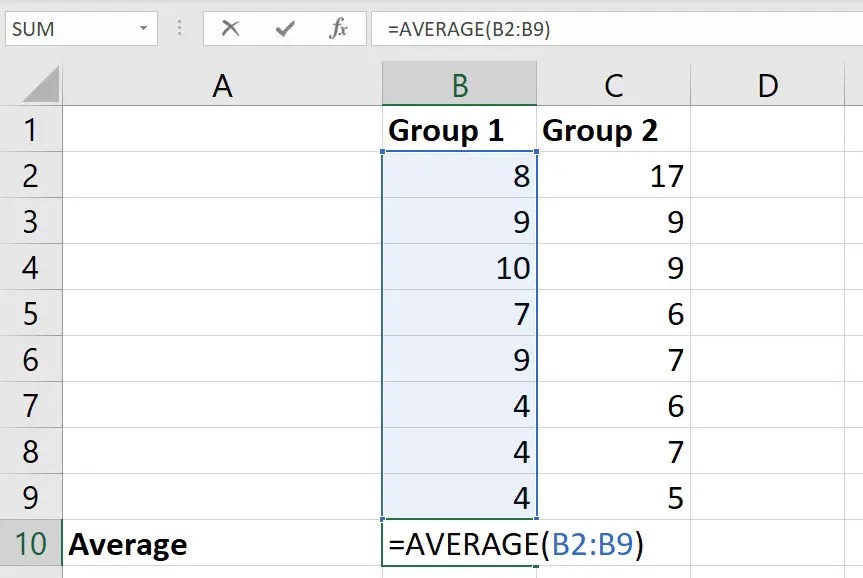Select column A header
863x578 pixels.
point(222,86)
